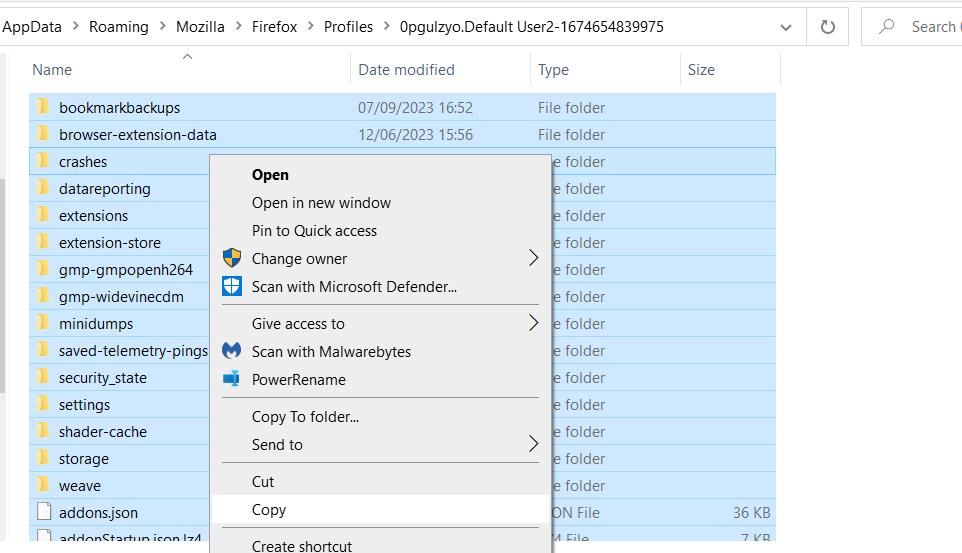Click the PowerRename icon in the menu
The width and height of the screenshot is (962, 553).
[231, 379]
